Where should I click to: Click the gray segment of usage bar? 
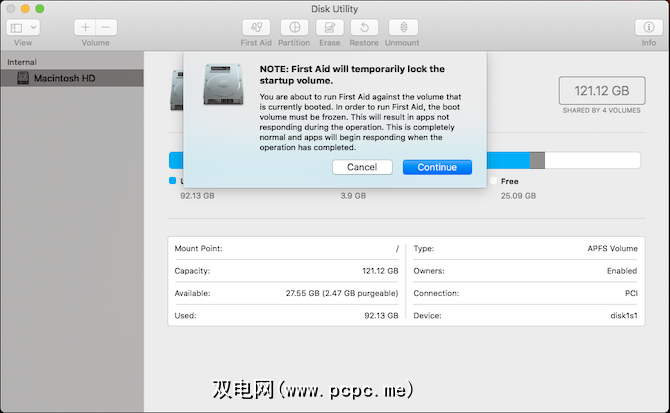coord(537,161)
